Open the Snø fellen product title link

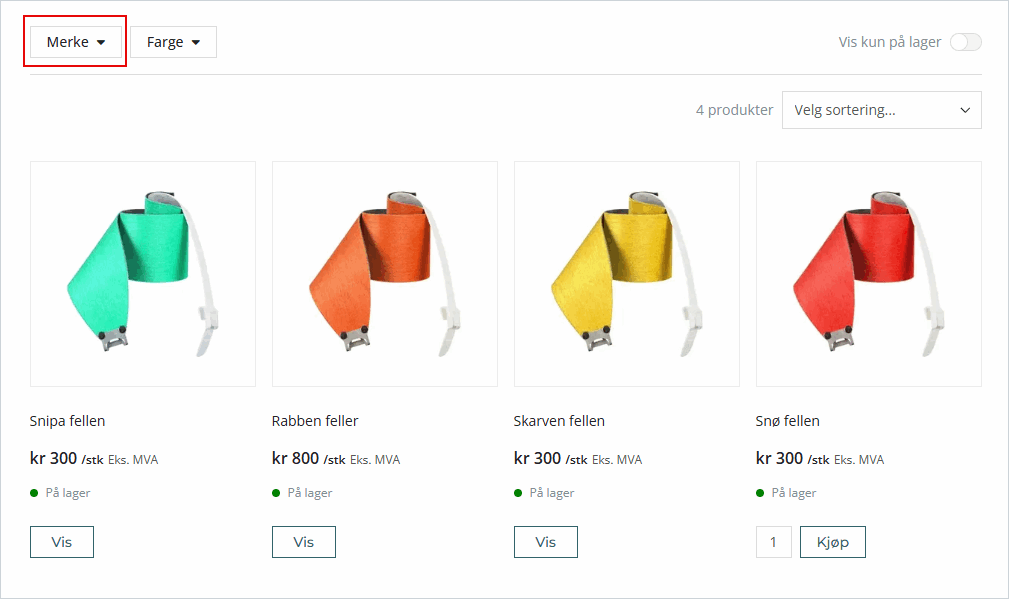tap(788, 421)
